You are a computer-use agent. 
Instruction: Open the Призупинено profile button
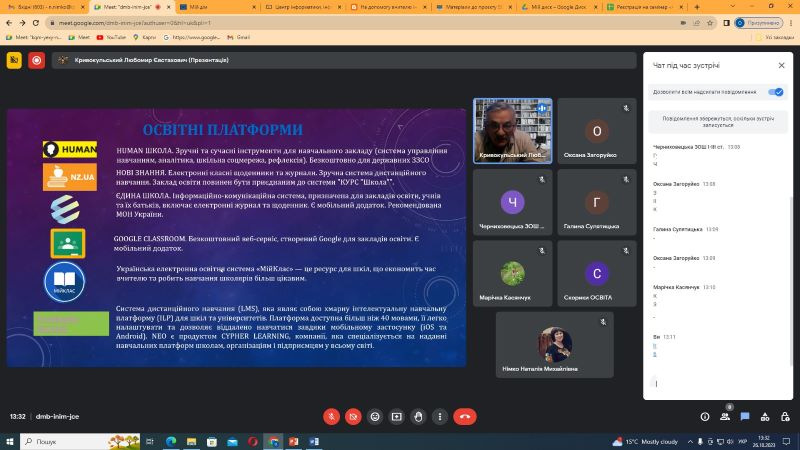pyautogui.click(x=759, y=23)
